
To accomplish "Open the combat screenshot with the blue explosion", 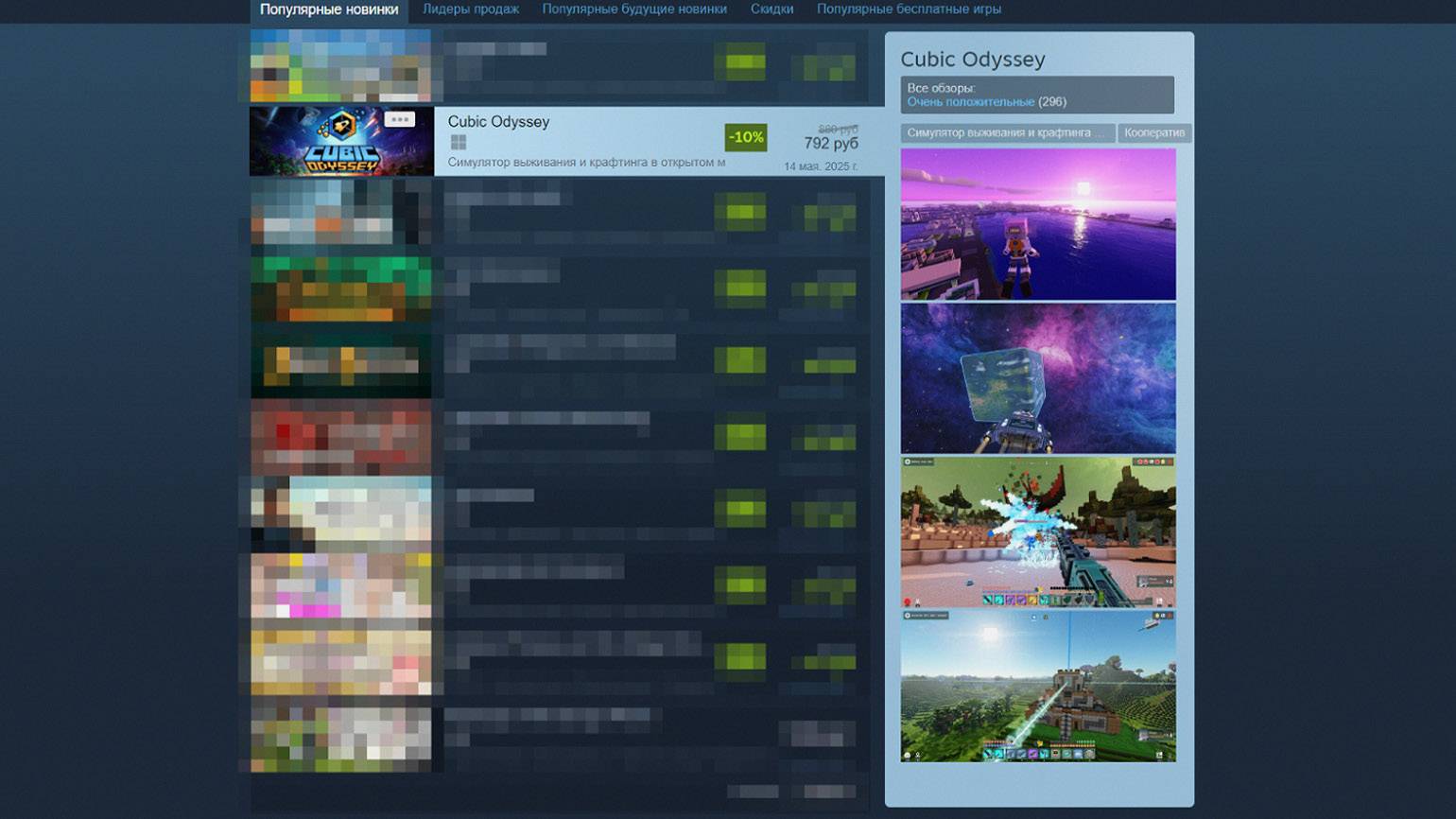I will pyautogui.click(x=1038, y=532).
